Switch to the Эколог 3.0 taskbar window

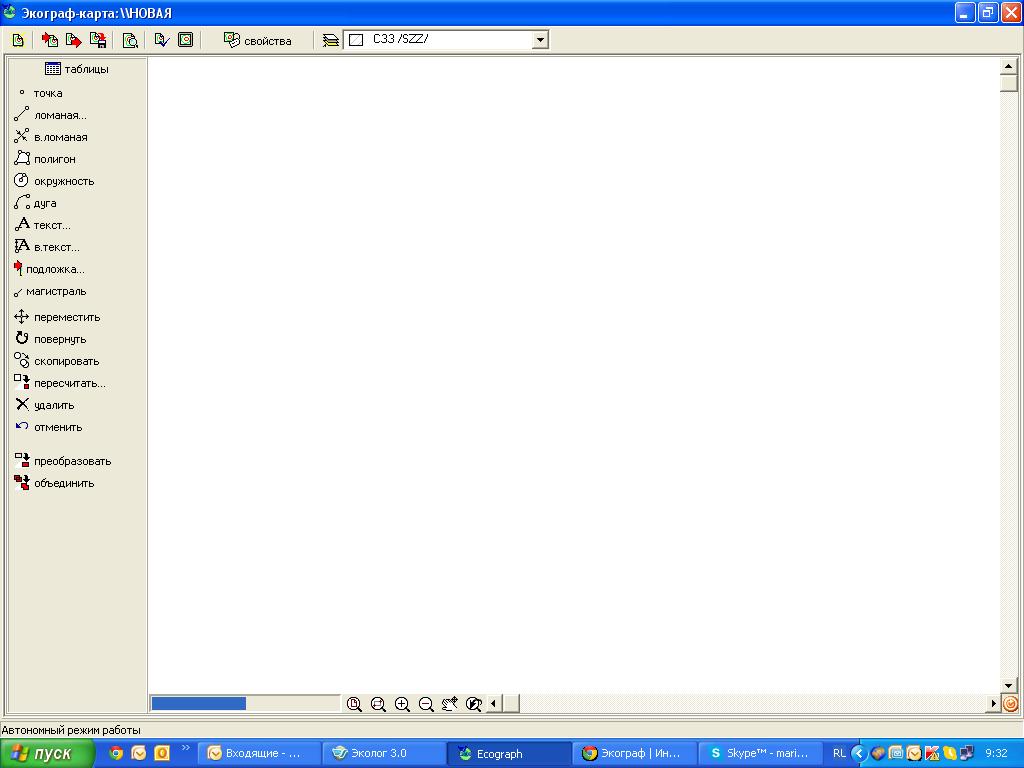coord(385,753)
